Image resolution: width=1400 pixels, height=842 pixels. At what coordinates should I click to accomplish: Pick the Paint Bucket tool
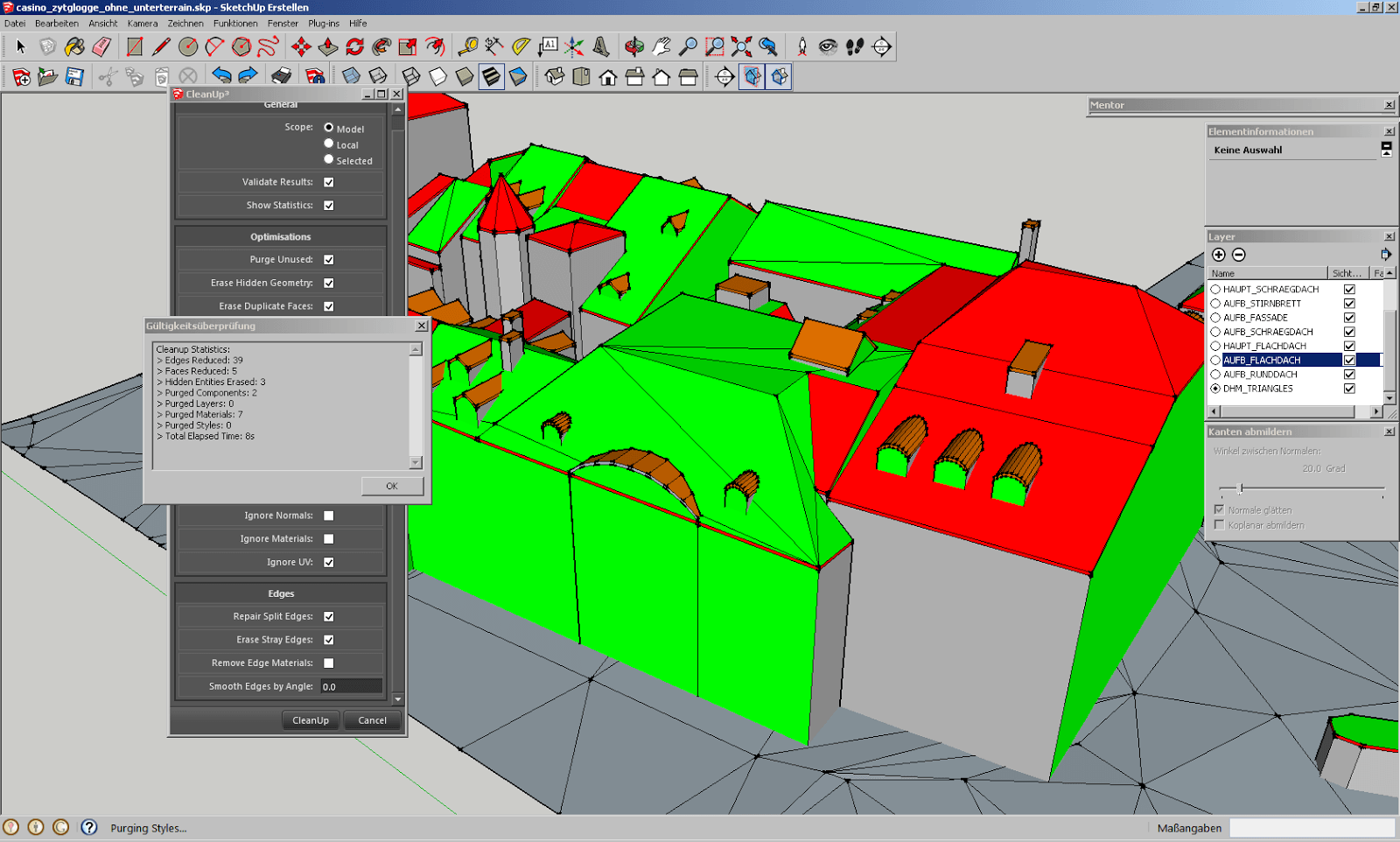pyautogui.click(x=74, y=46)
